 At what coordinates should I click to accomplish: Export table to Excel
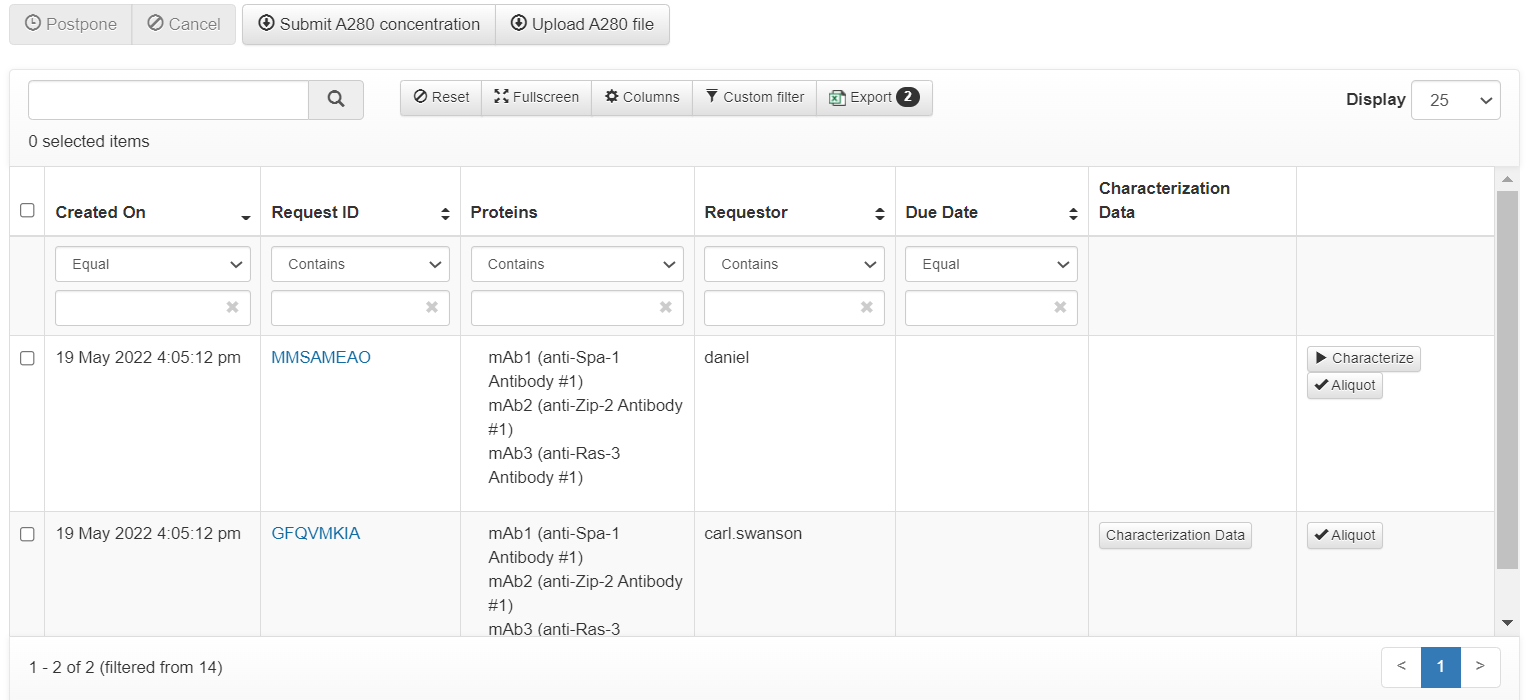pos(874,97)
